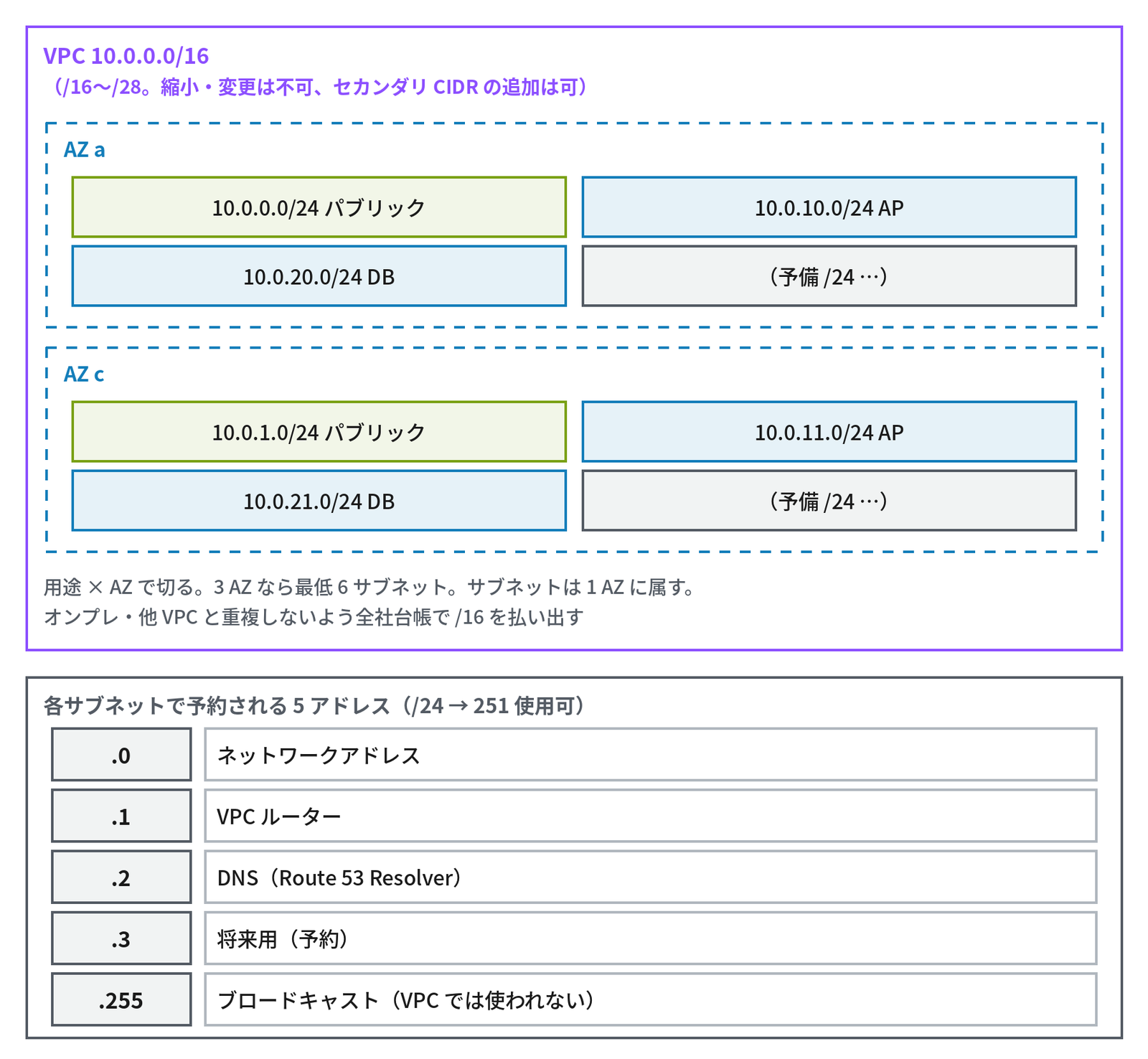The width and height of the screenshot is (1148, 1059).
Task: Click the .0 address cell
Action: pos(121,755)
